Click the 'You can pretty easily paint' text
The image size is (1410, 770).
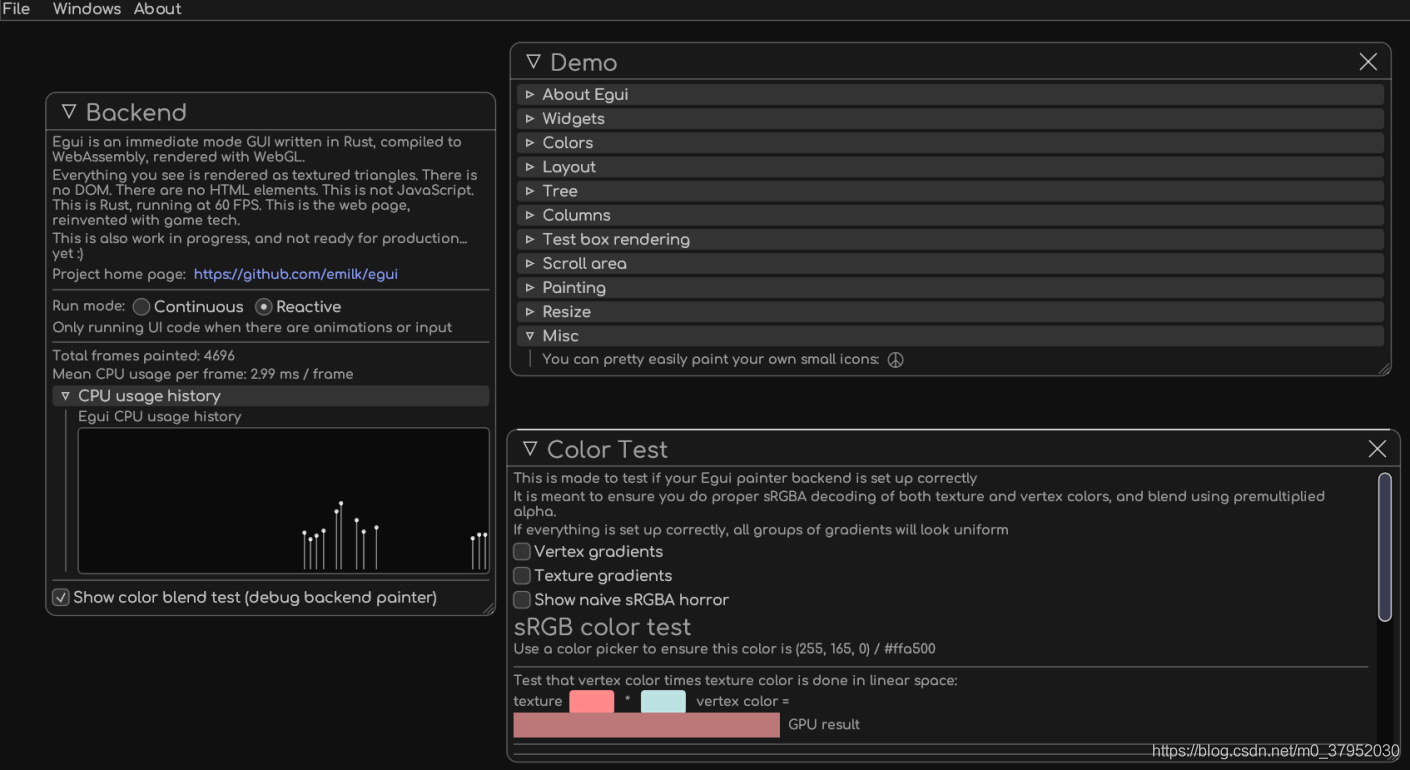pyautogui.click(x=711, y=359)
